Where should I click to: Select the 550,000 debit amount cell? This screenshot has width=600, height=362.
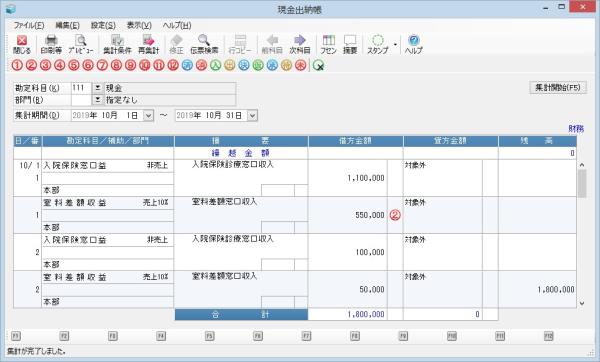(x=348, y=215)
